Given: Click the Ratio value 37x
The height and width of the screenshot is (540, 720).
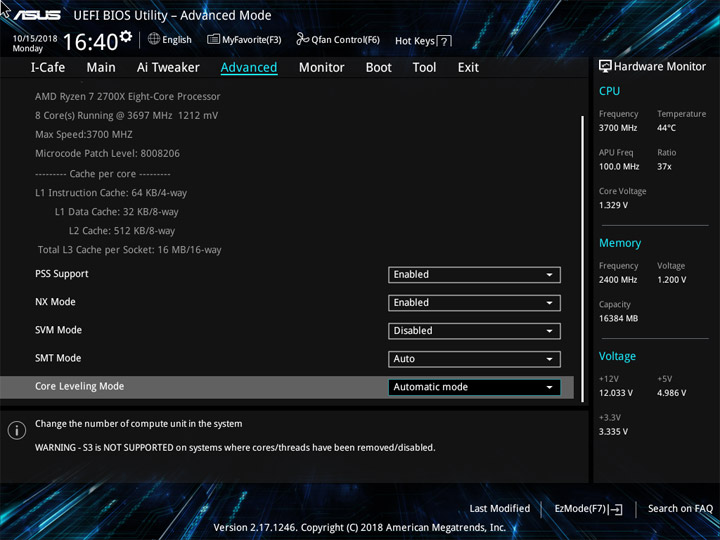Looking at the screenshot, I should (664, 166).
